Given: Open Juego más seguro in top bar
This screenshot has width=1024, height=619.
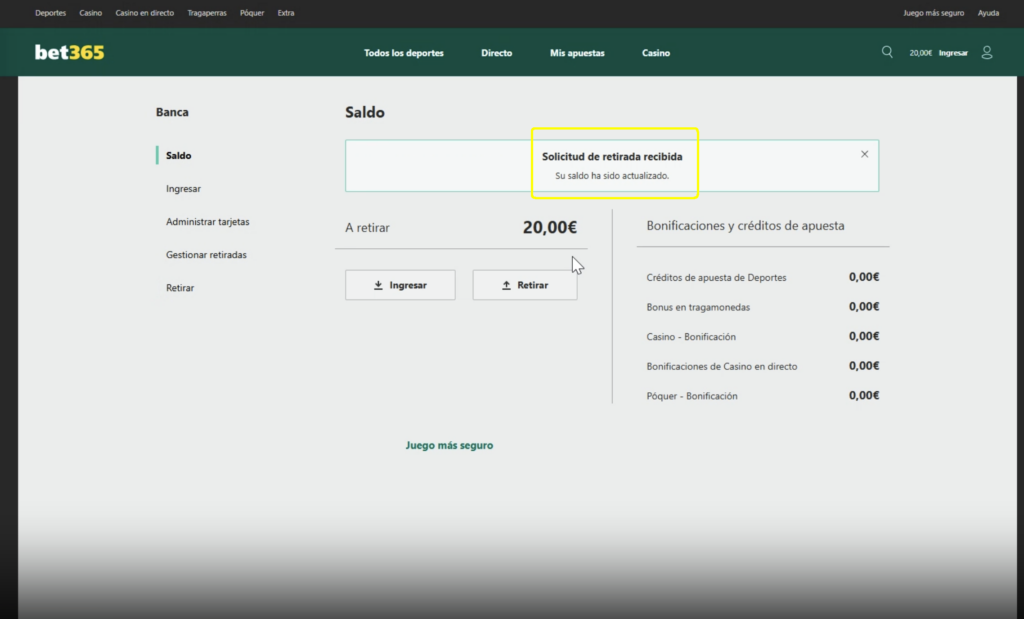Looking at the screenshot, I should click(x=933, y=13).
